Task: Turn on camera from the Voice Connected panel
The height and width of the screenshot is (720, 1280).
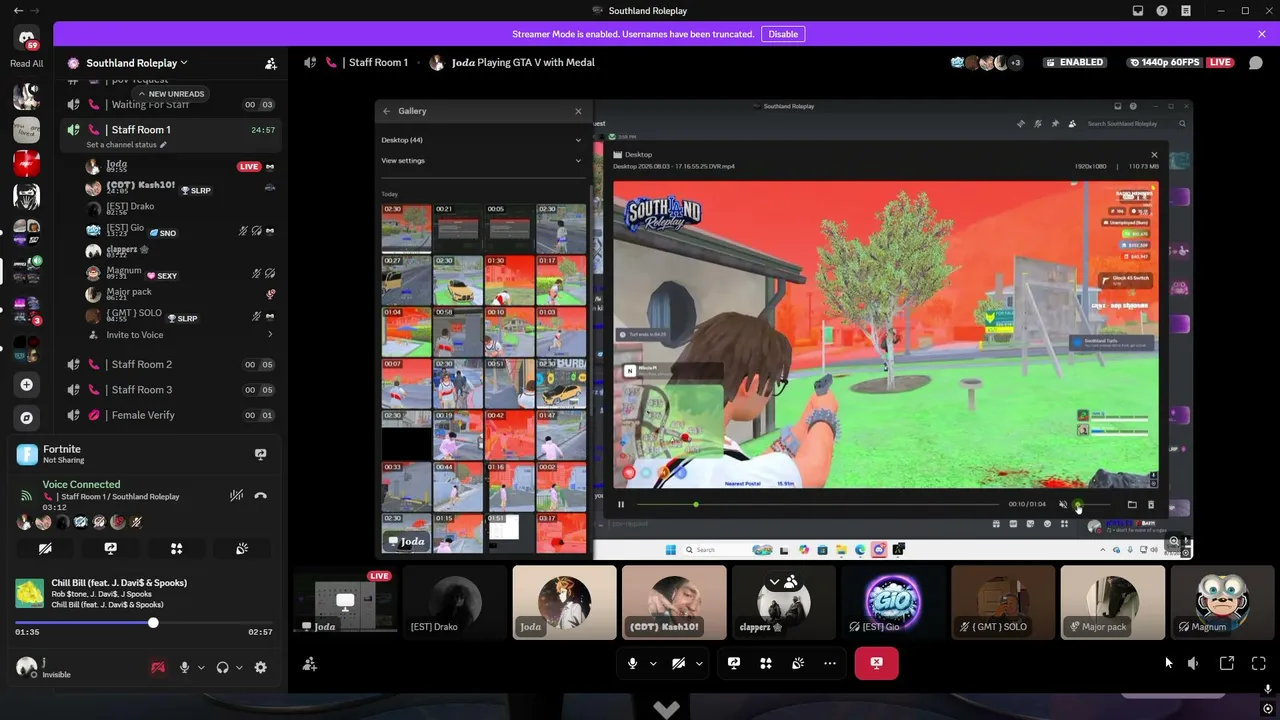Action: [x=46, y=548]
